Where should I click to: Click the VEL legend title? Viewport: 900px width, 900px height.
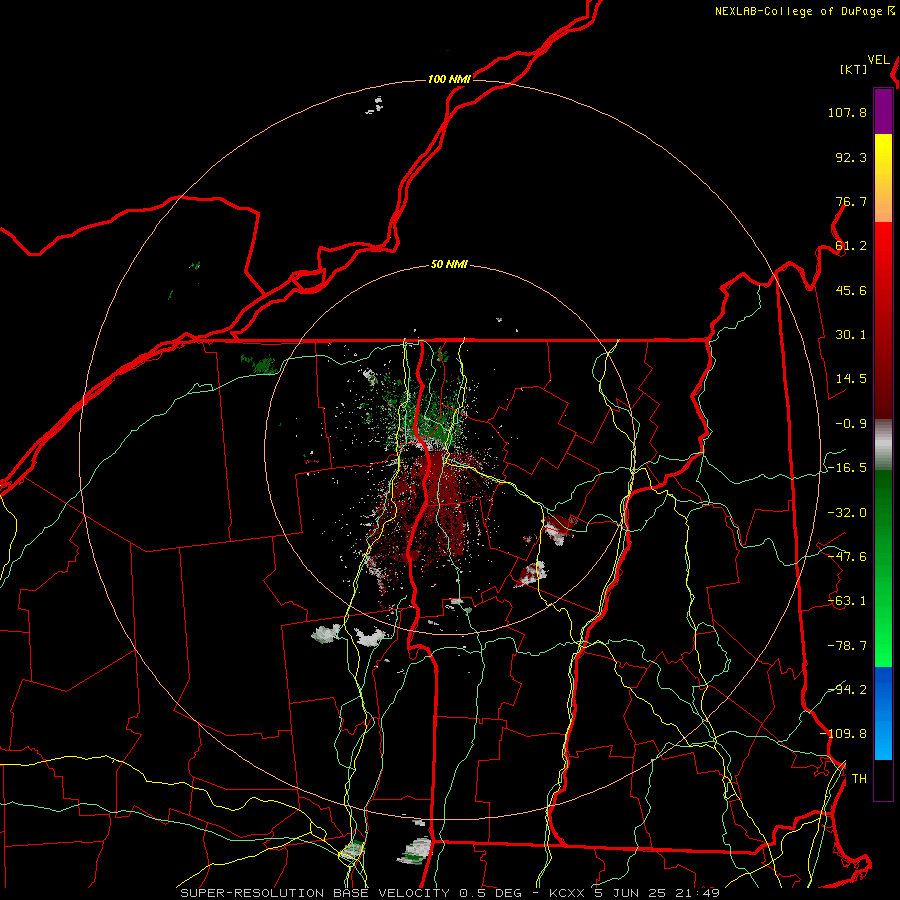(x=878, y=60)
